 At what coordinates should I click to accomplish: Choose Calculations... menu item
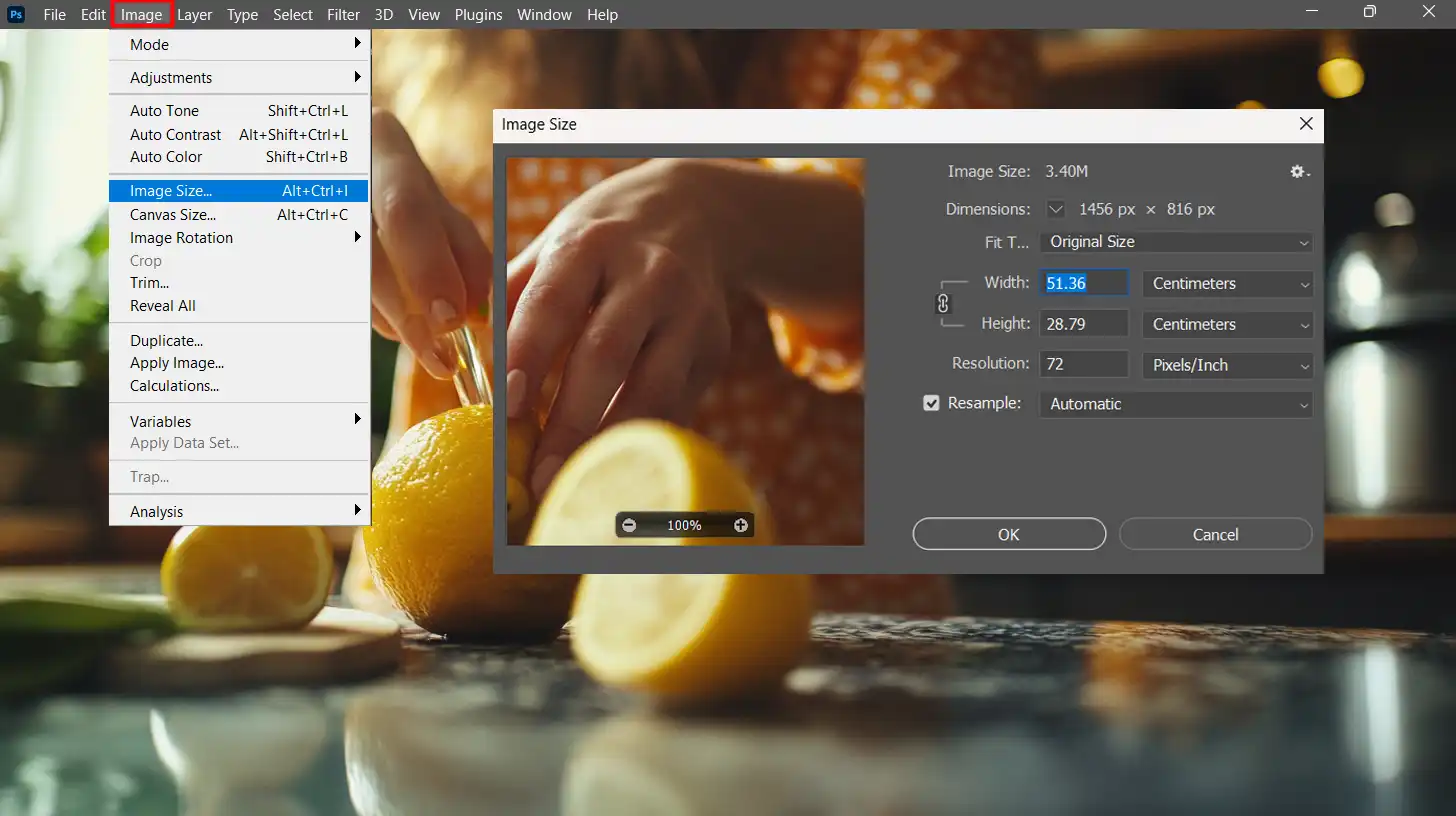click(239, 386)
